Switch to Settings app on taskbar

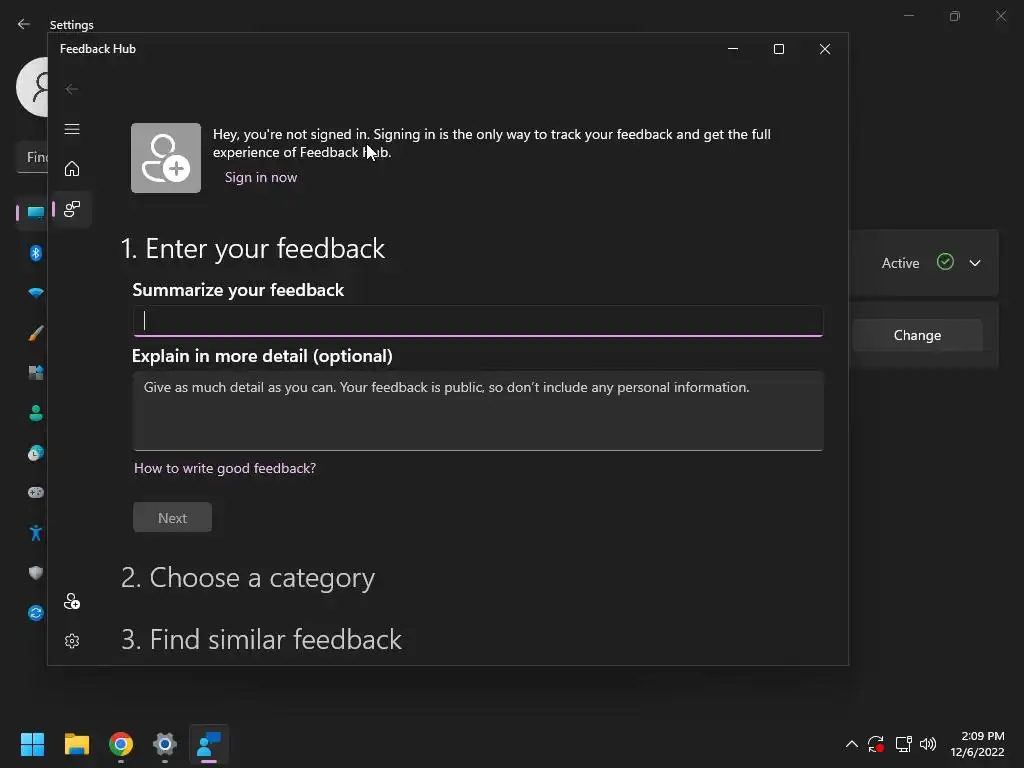coord(165,744)
